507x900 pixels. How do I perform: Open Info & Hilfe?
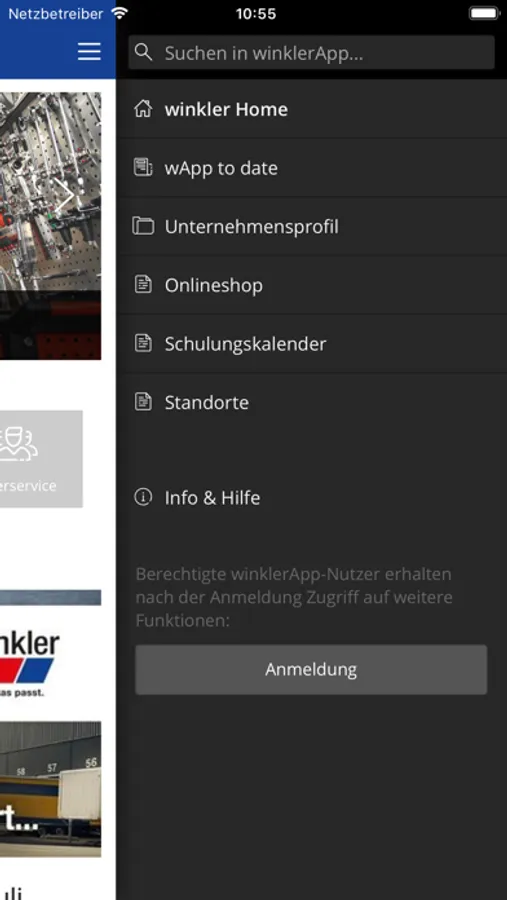tap(311, 497)
